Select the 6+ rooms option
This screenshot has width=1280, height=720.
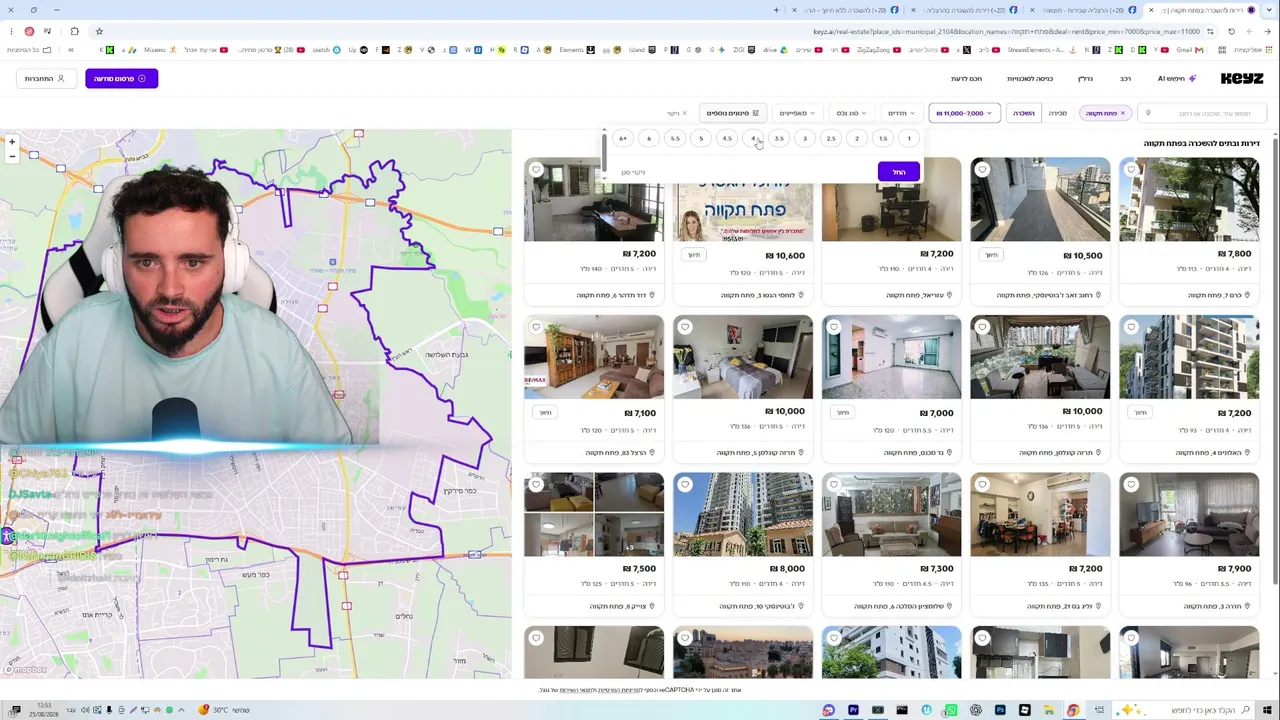point(623,139)
